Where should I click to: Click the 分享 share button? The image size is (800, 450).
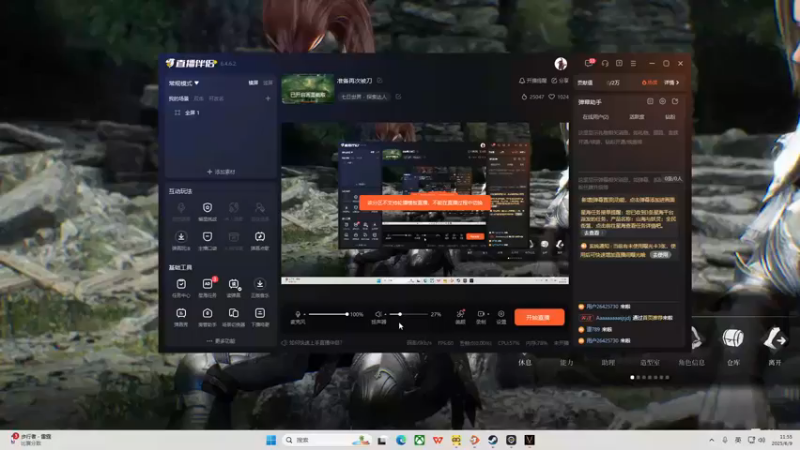tap(560, 81)
